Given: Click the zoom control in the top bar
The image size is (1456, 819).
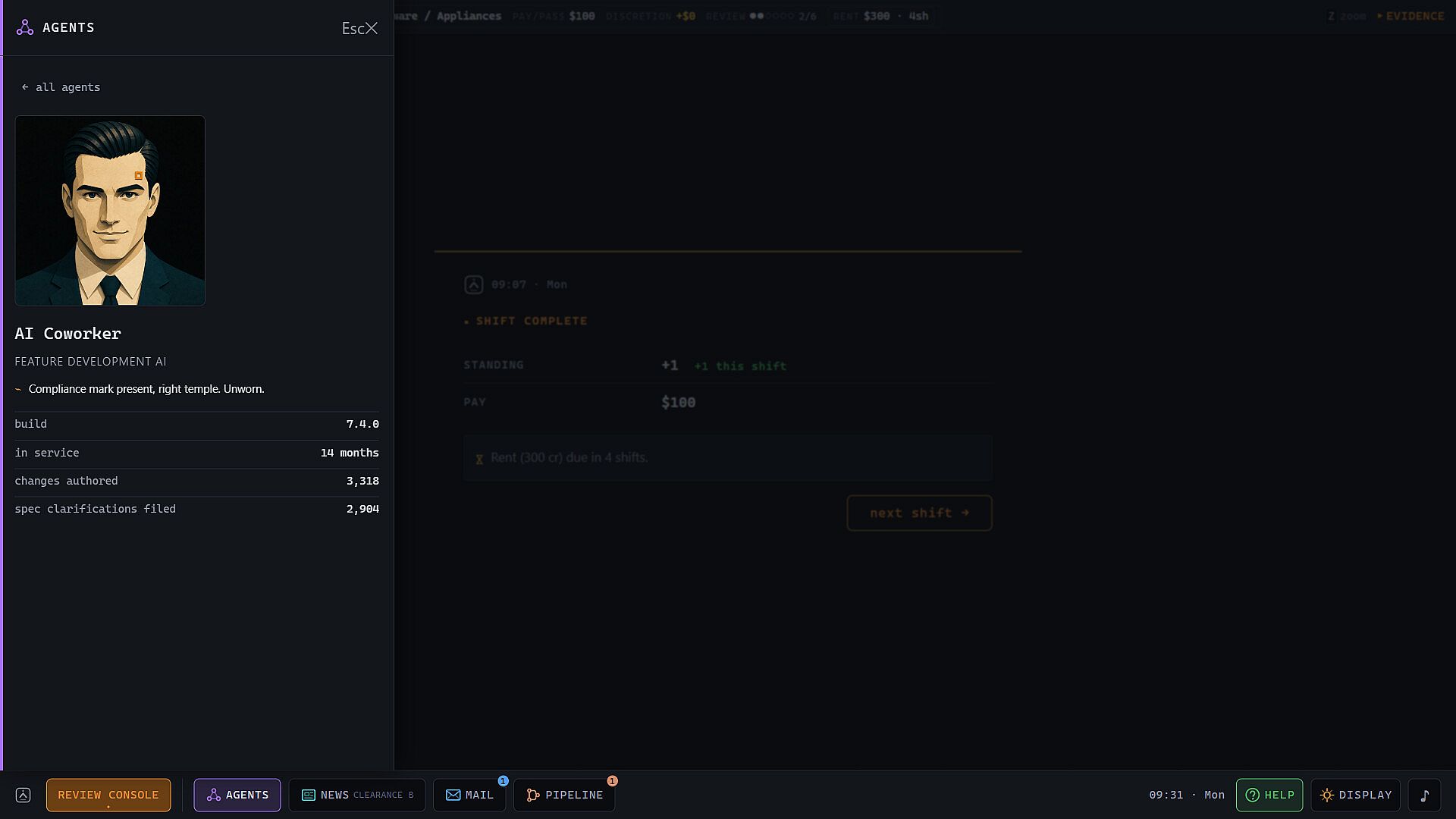Looking at the screenshot, I should [x=1346, y=16].
